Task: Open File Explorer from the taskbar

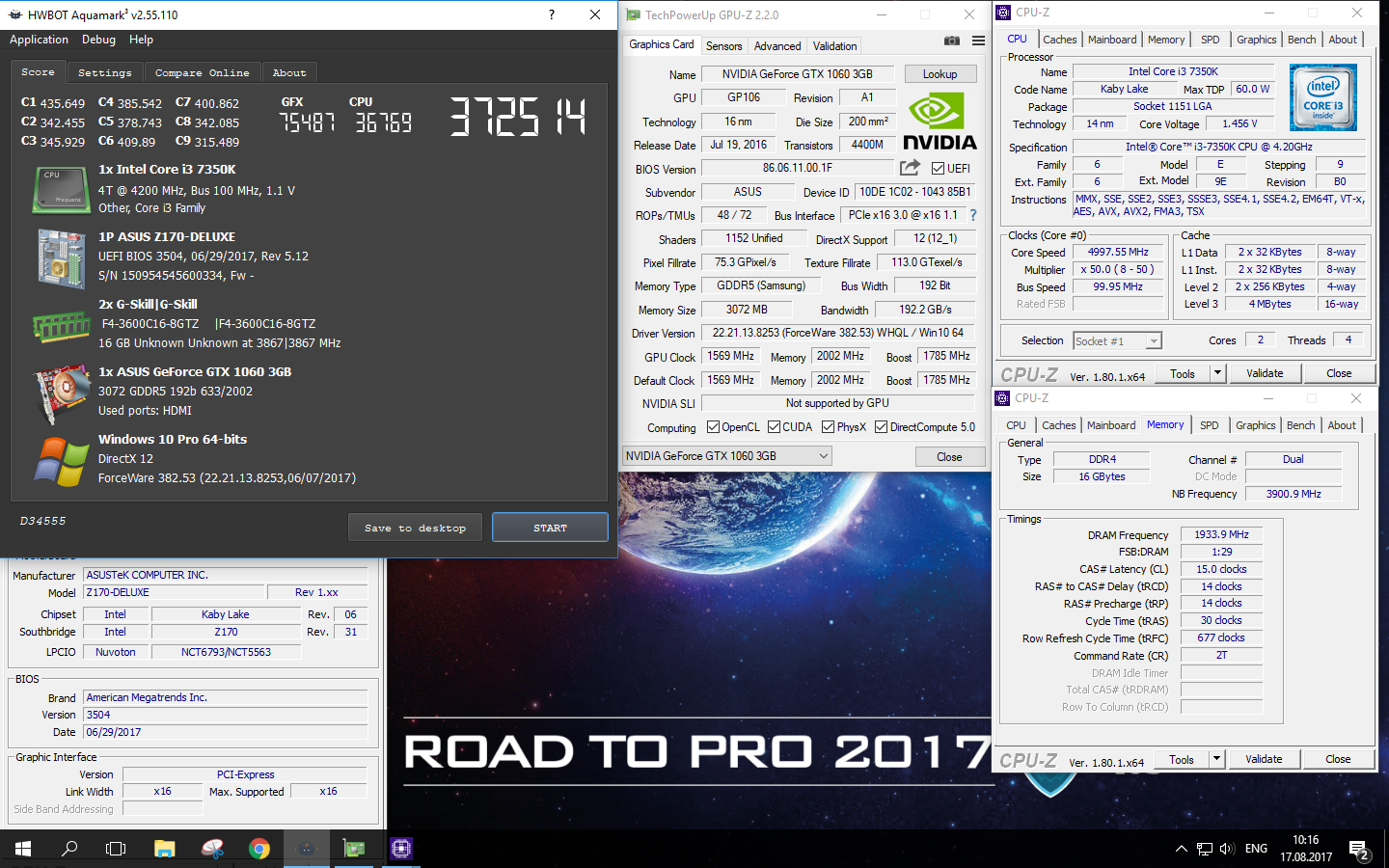Action: tap(165, 849)
